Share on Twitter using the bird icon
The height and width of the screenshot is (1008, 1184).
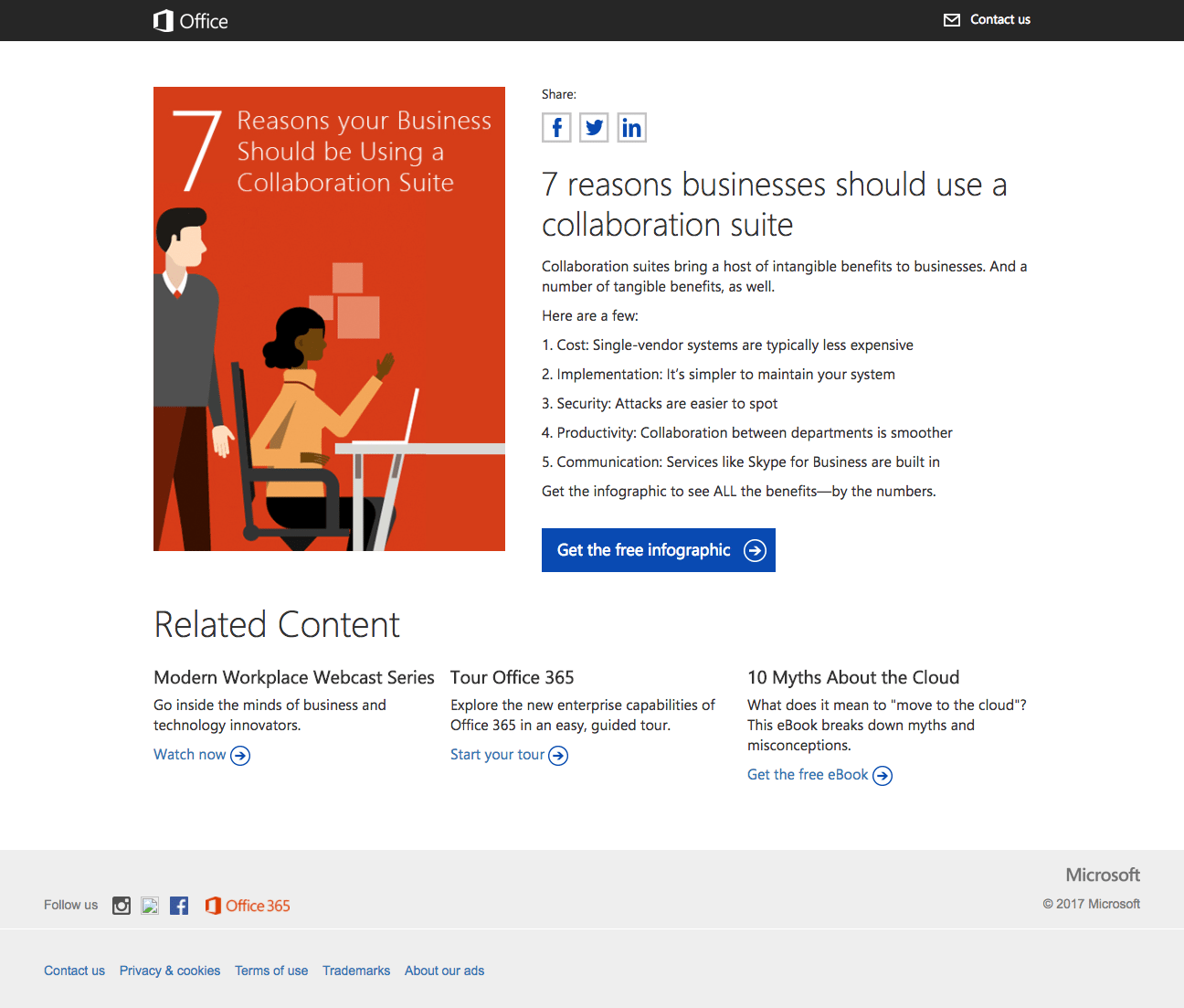(x=594, y=128)
